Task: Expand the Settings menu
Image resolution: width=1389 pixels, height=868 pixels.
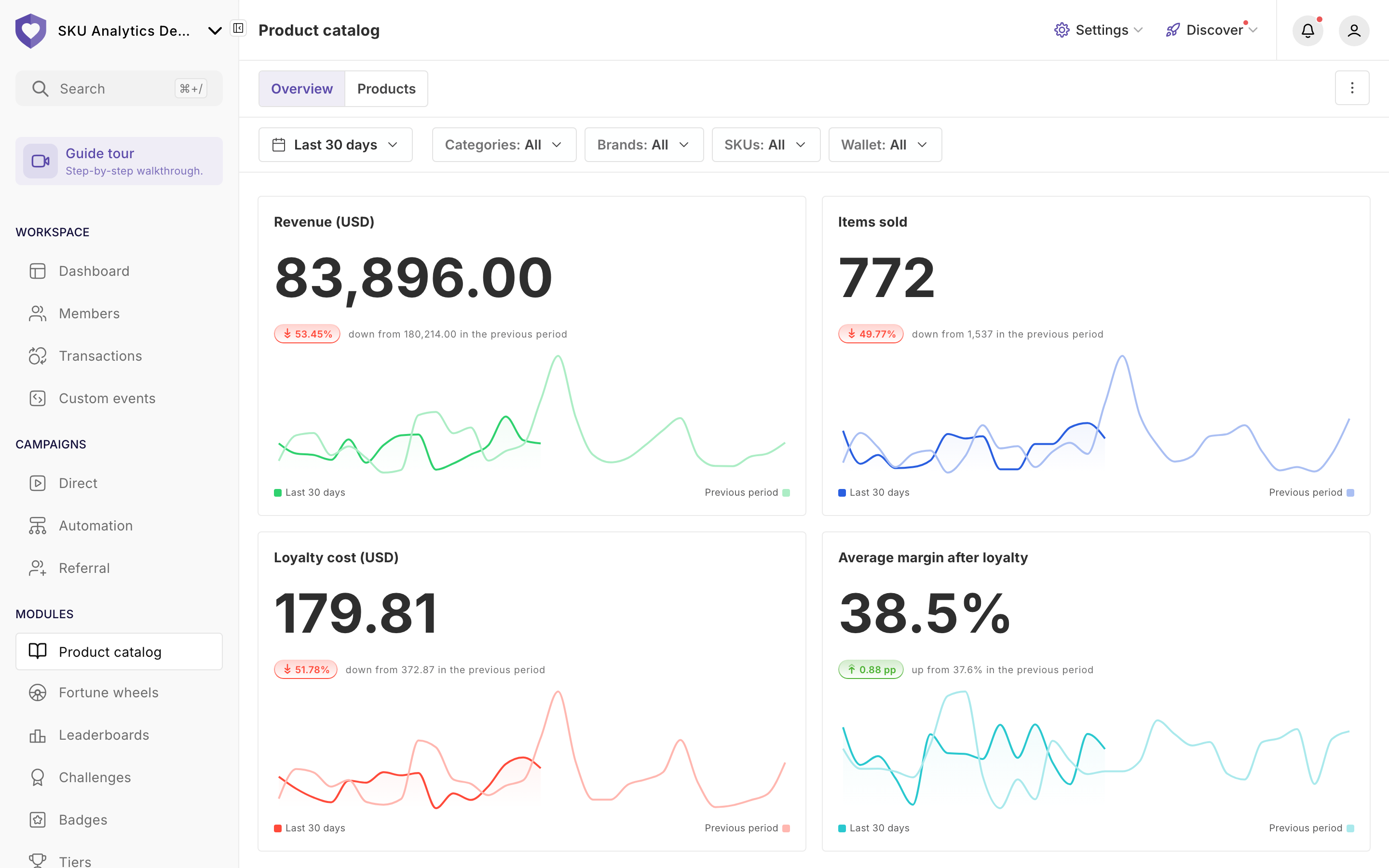Action: tap(1099, 30)
